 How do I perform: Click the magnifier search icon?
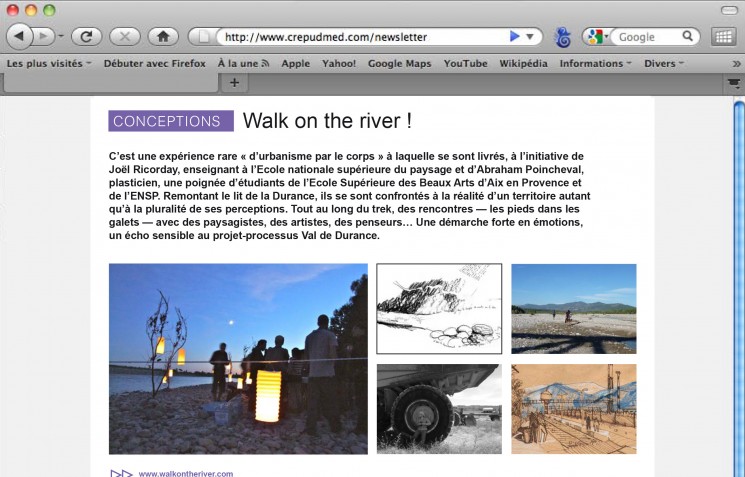(x=688, y=36)
